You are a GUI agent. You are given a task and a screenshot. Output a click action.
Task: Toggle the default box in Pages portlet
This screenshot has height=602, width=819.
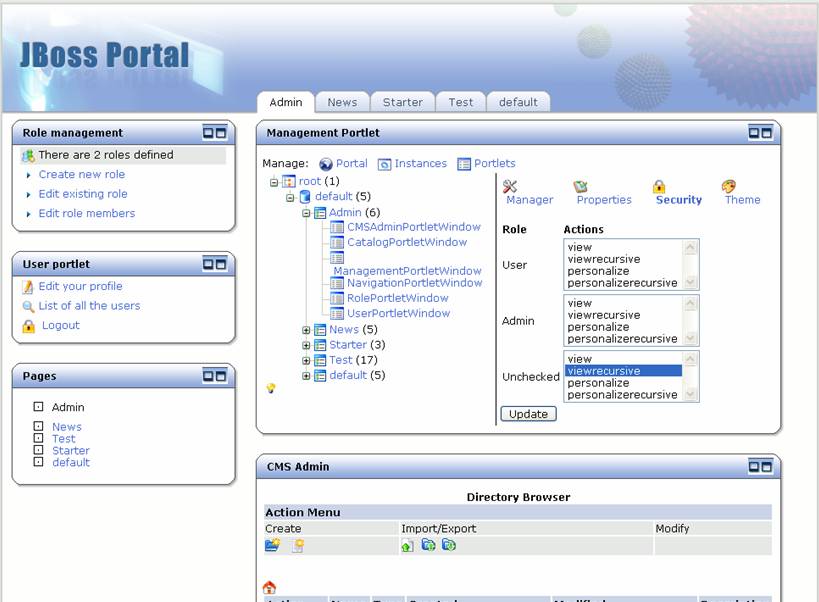click(38, 462)
